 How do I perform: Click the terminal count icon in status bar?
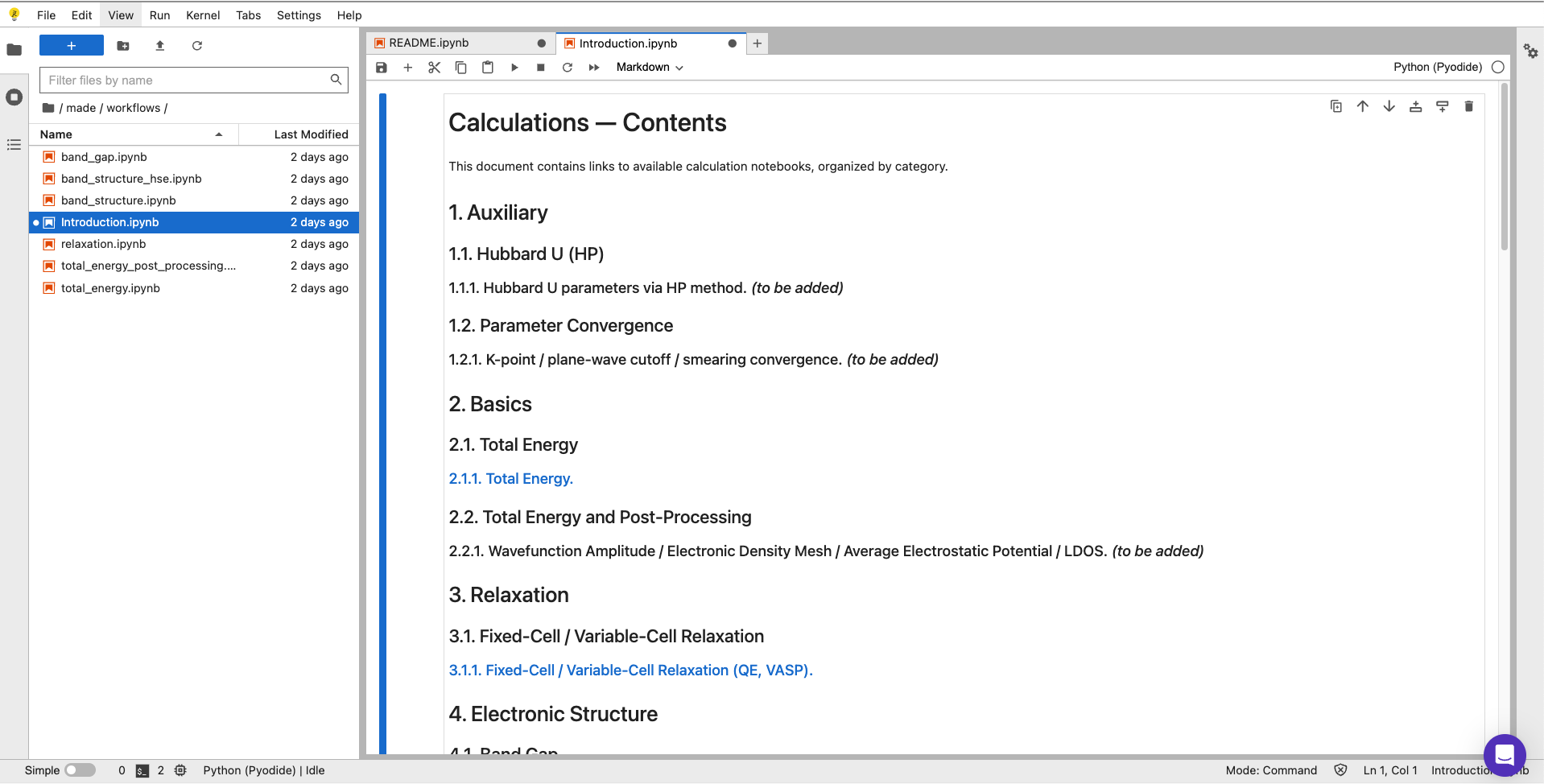pyautogui.click(x=142, y=771)
